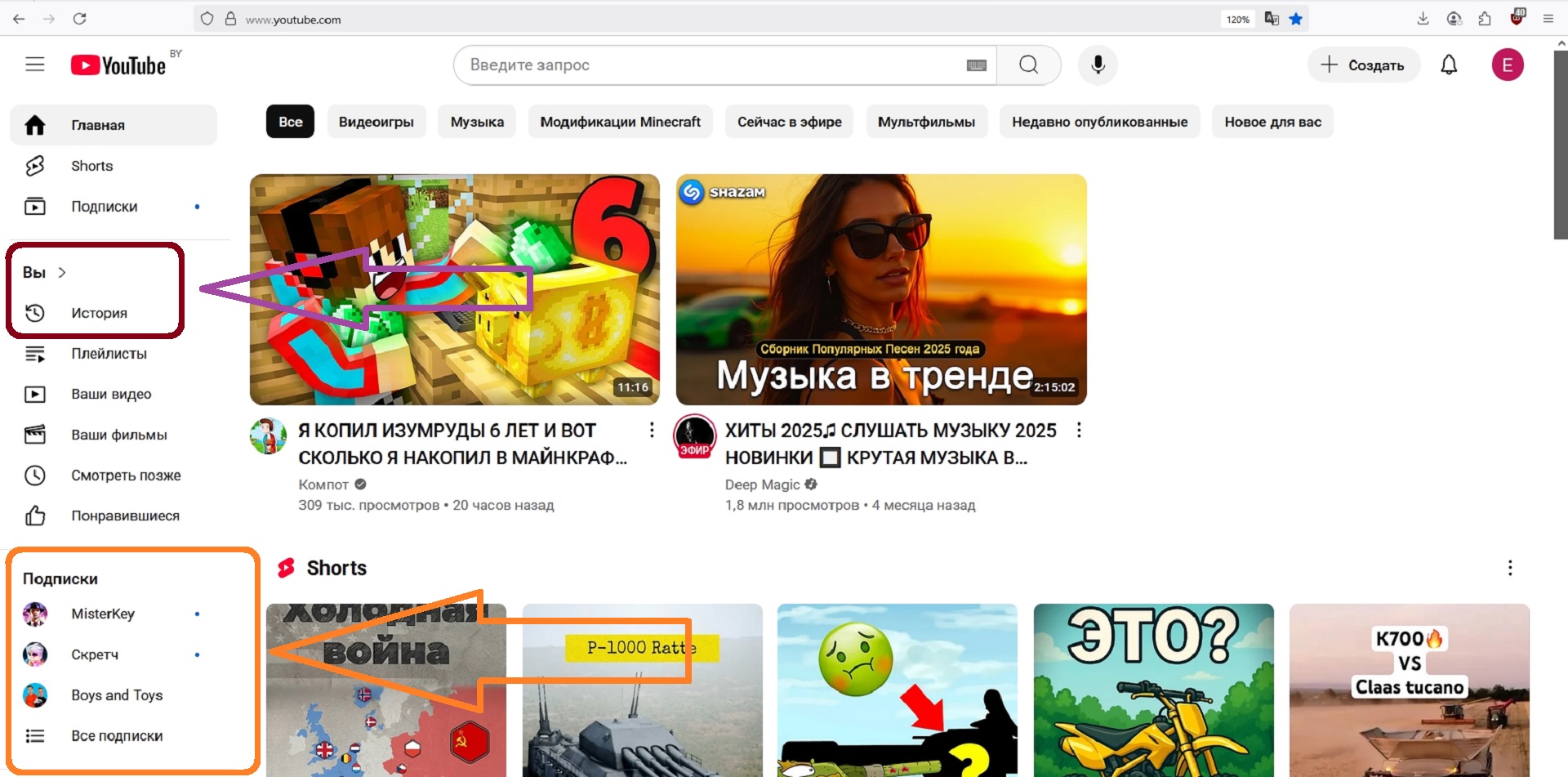
Task: Open Плейлисты in the sidebar
Action: pyautogui.click(x=114, y=354)
